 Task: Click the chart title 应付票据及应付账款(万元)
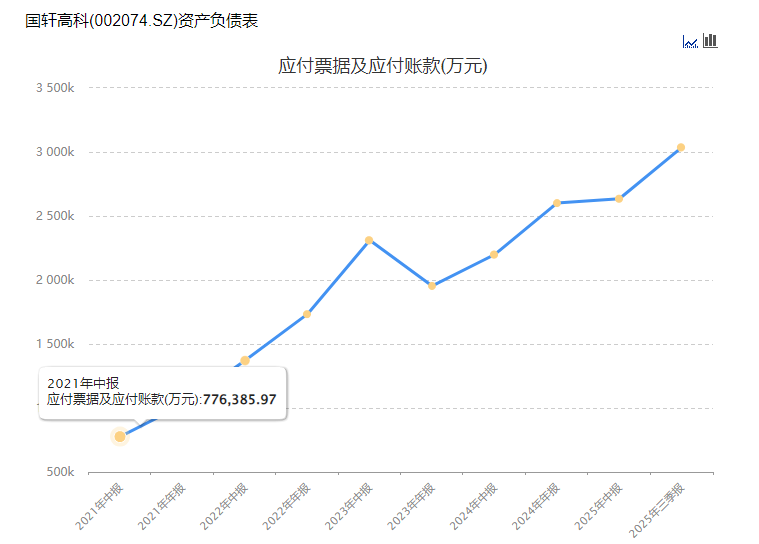pyautogui.click(x=382, y=67)
